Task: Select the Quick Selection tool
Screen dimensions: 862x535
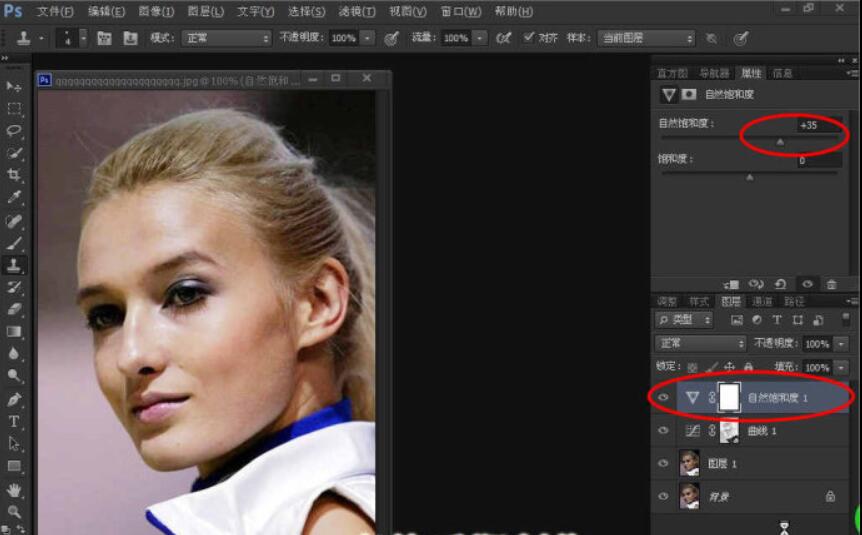Action: coord(14,153)
